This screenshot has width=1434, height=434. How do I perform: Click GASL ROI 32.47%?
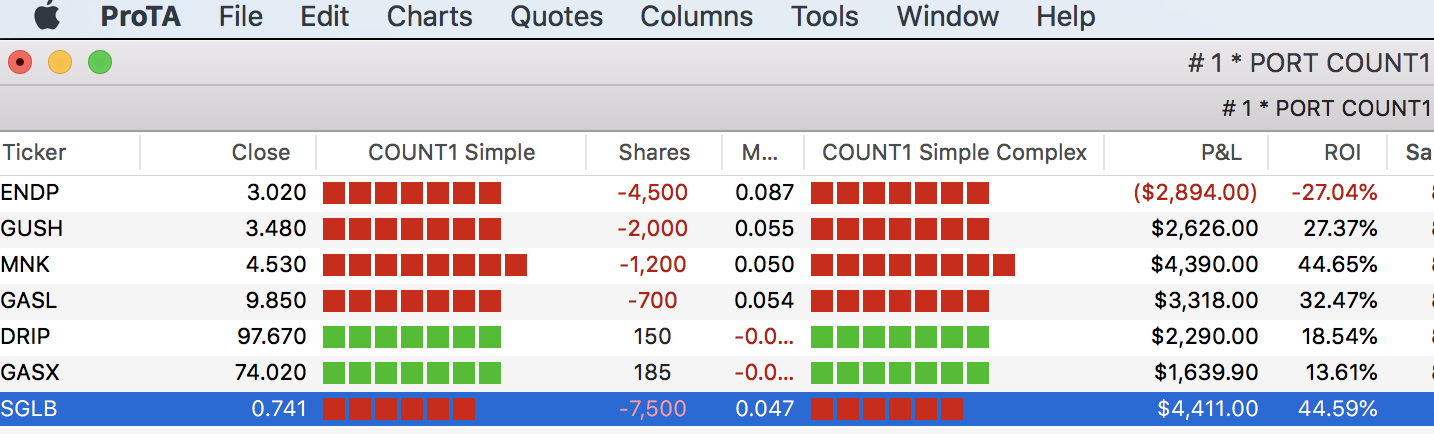[1339, 300]
